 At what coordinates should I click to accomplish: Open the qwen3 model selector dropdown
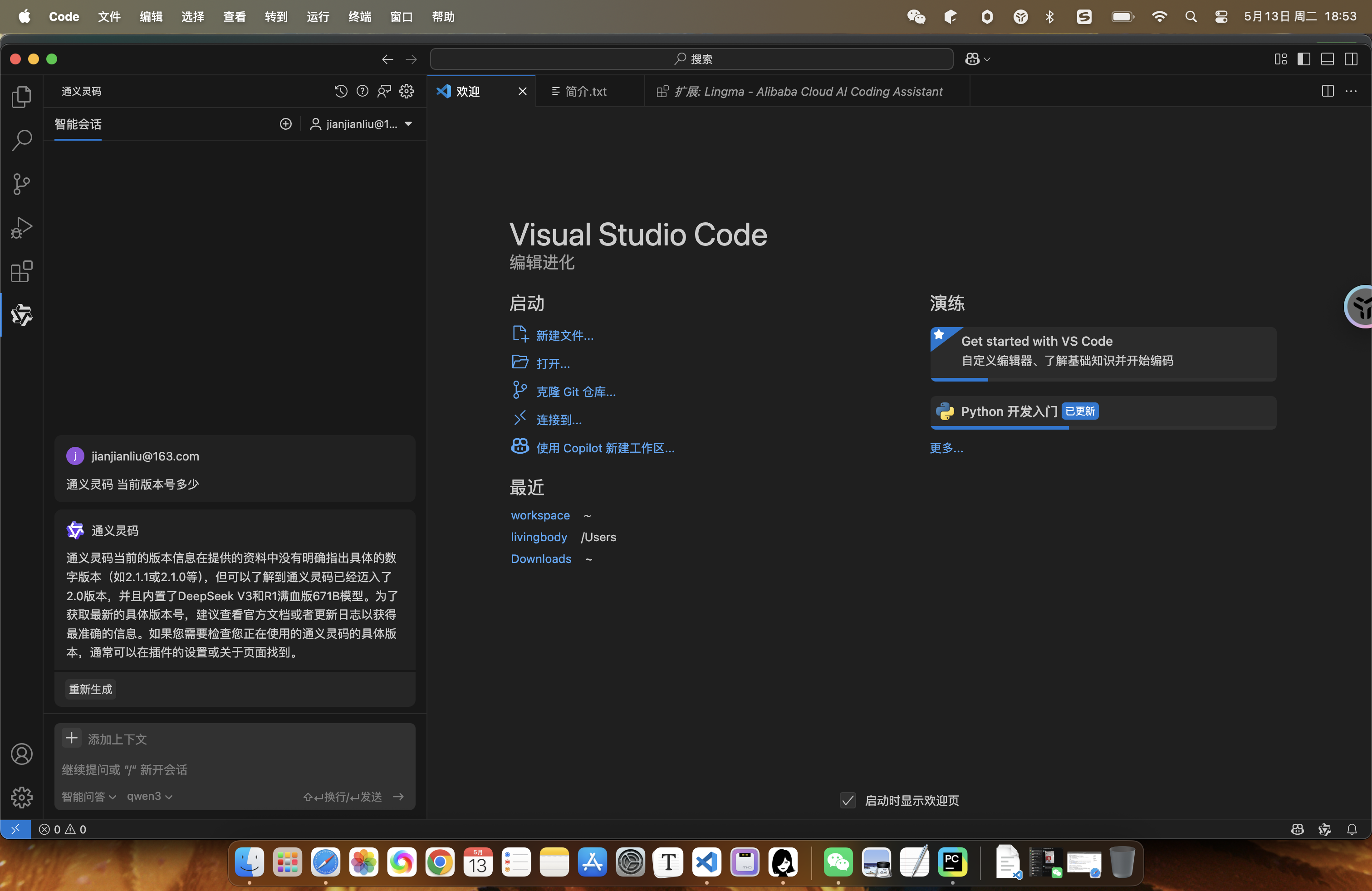coord(149,796)
